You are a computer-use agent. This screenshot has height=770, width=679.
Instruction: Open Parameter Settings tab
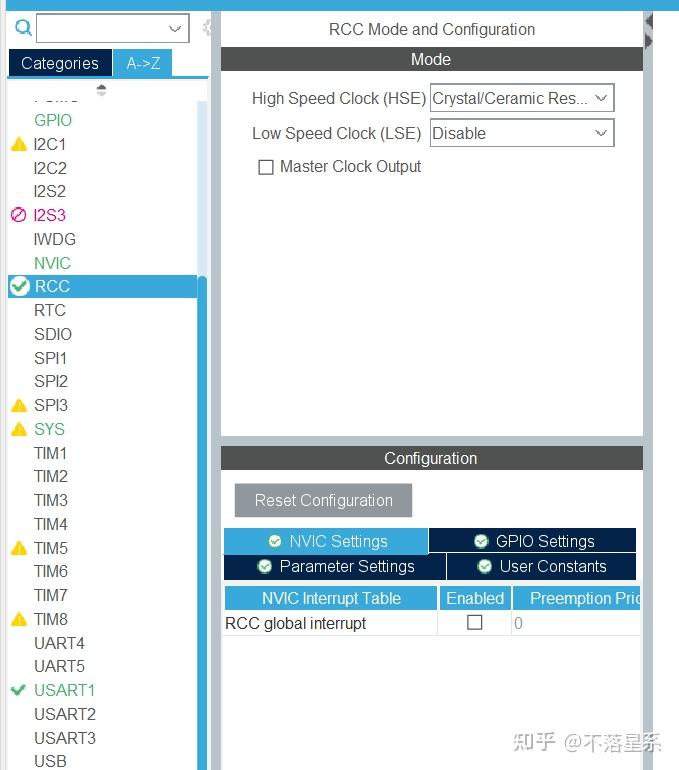coord(335,566)
